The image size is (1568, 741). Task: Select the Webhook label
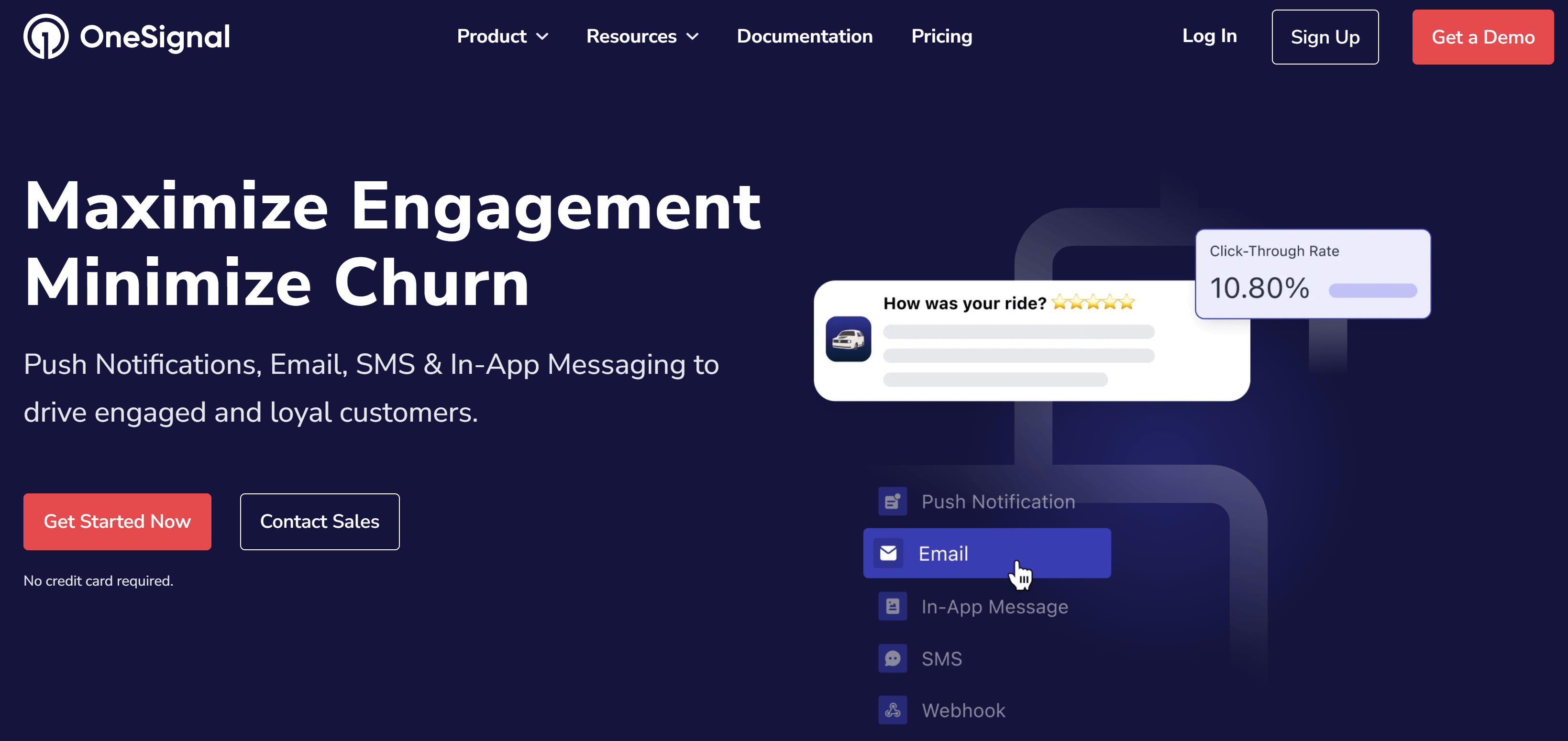pos(963,710)
